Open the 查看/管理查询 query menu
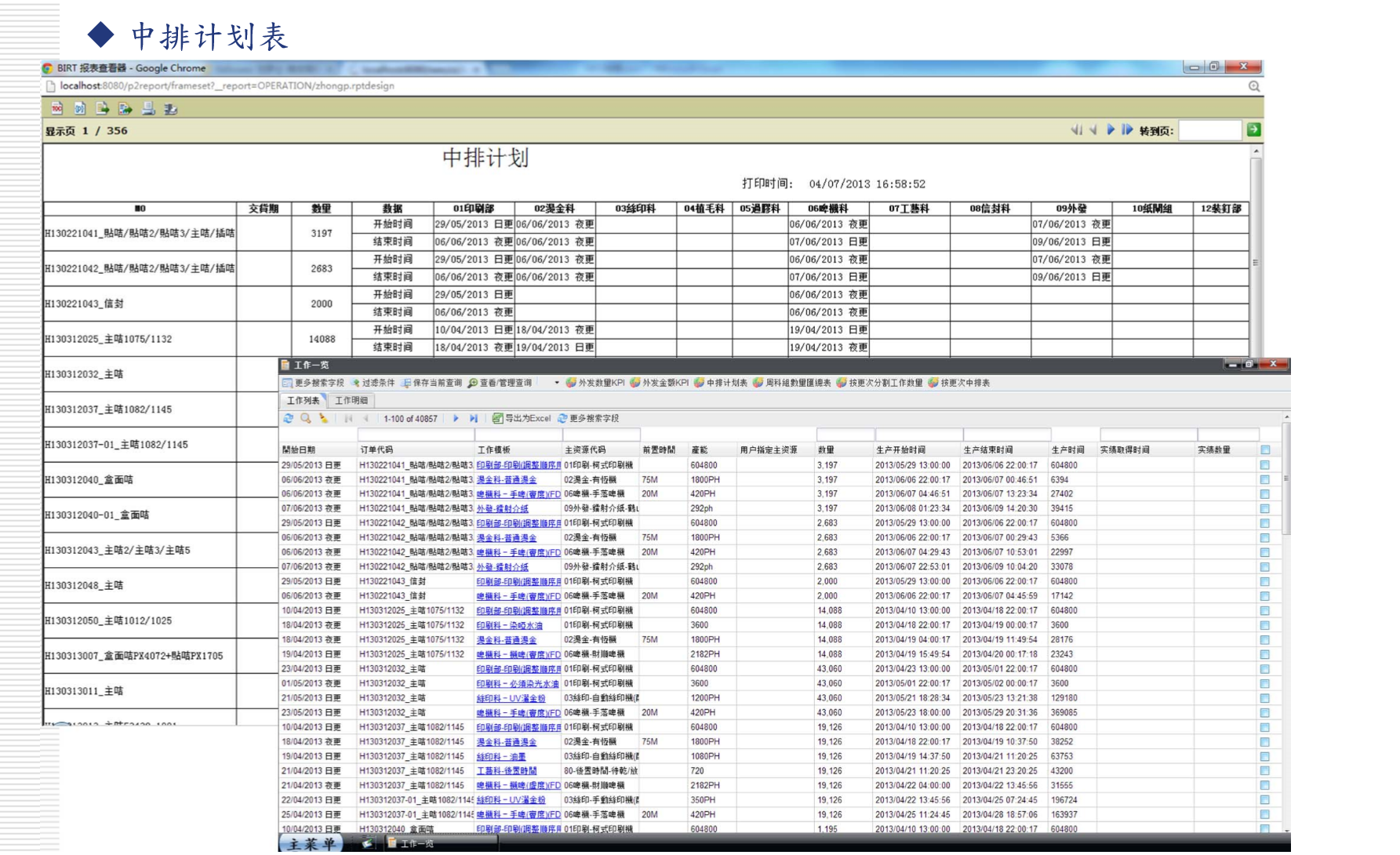The width and height of the screenshot is (1400, 855). click(500, 384)
